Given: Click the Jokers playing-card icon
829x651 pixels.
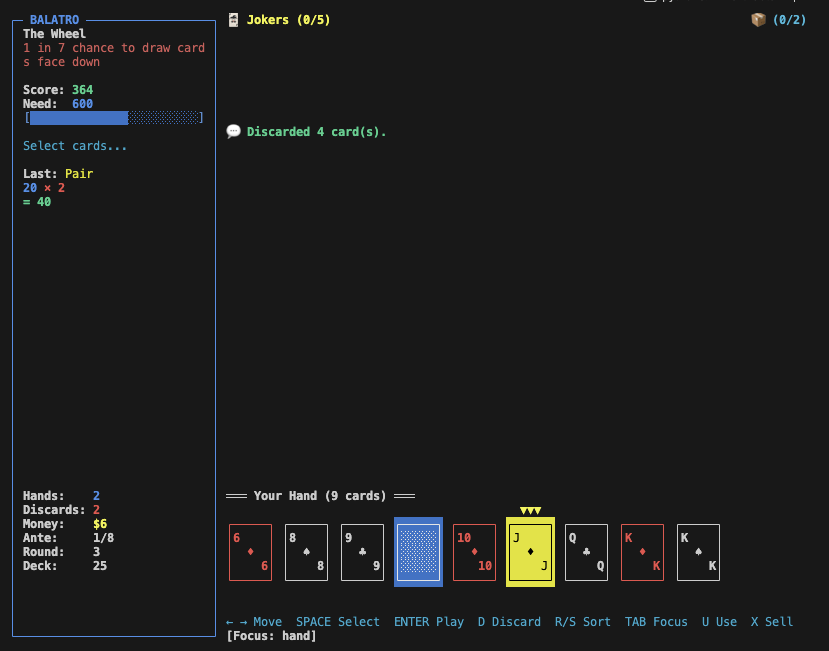Looking at the screenshot, I should tap(233, 18).
